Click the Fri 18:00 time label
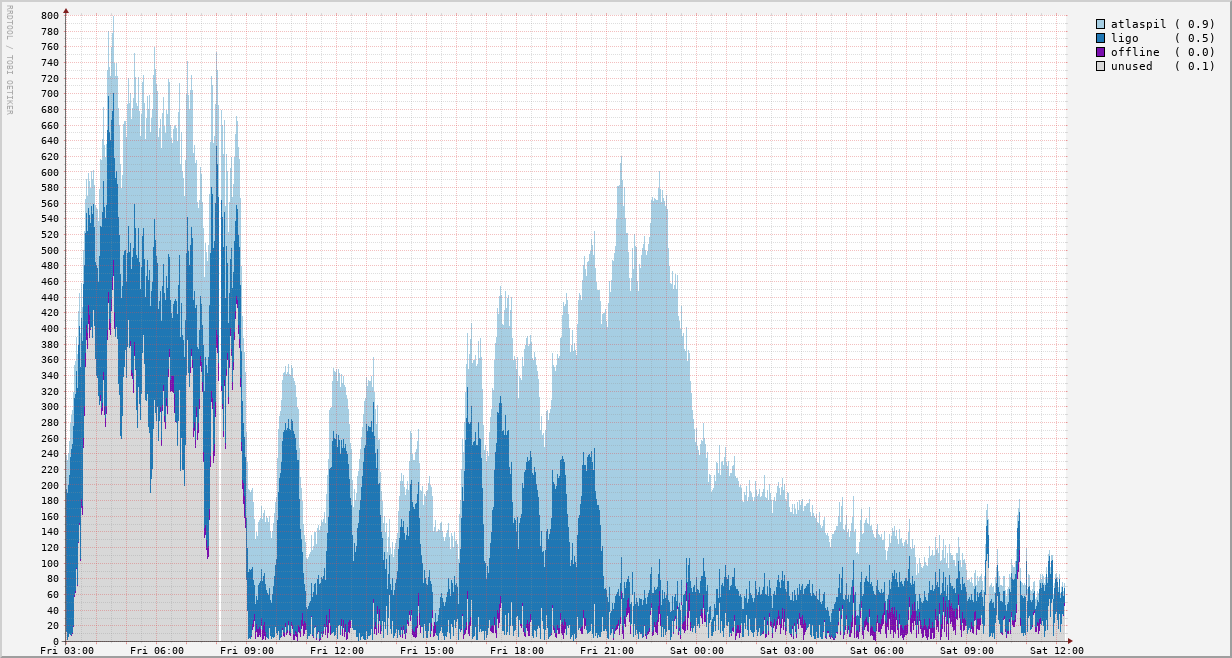 (x=517, y=650)
